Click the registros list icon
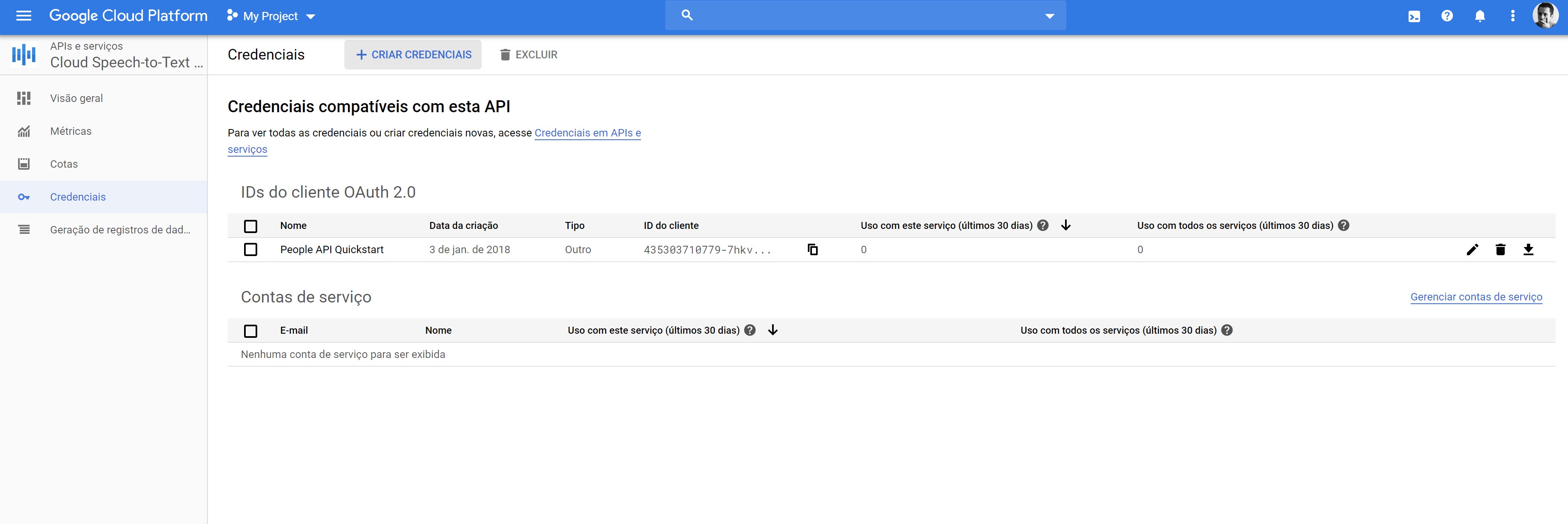The height and width of the screenshot is (524, 1568). (x=24, y=229)
